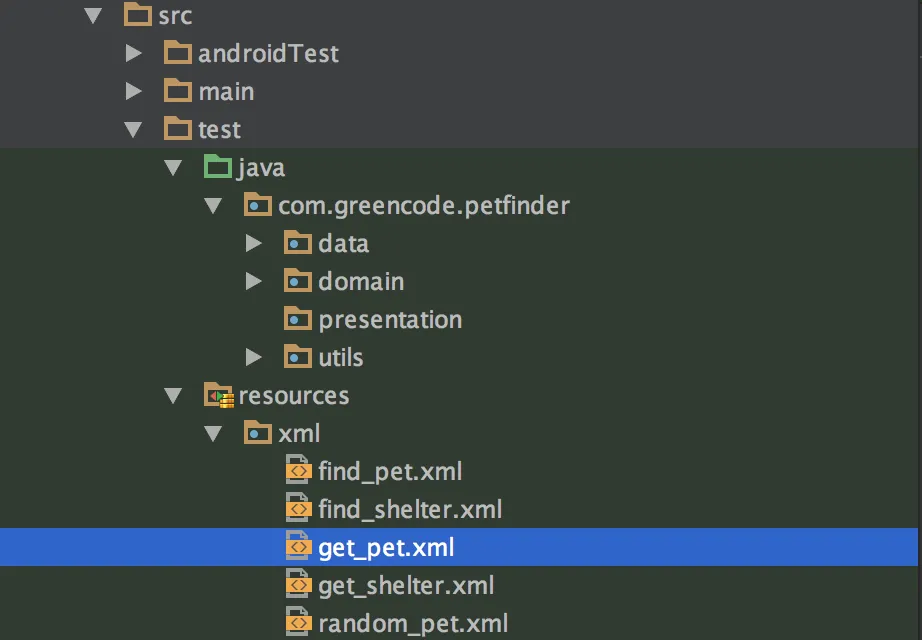Click the androidTest folder icon
This screenshot has width=922, height=640.
(178, 53)
